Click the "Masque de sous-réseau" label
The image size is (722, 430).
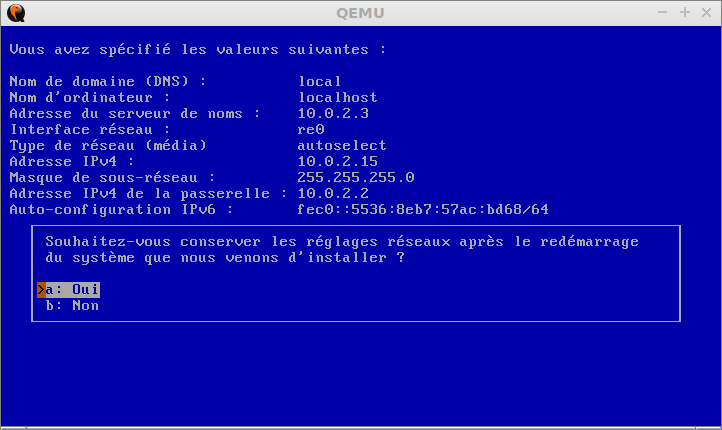pos(112,178)
